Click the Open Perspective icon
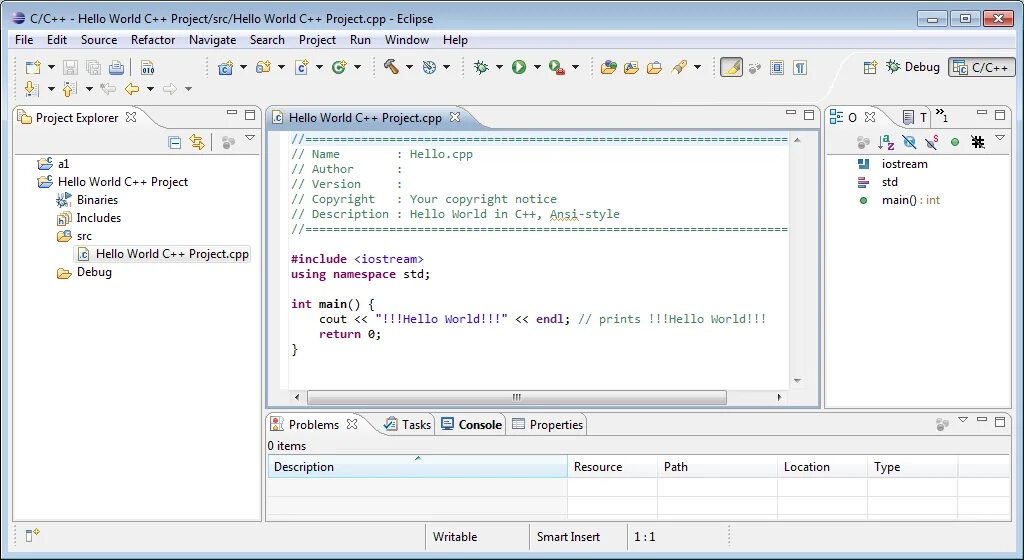Viewport: 1024px width, 560px height. (x=870, y=67)
